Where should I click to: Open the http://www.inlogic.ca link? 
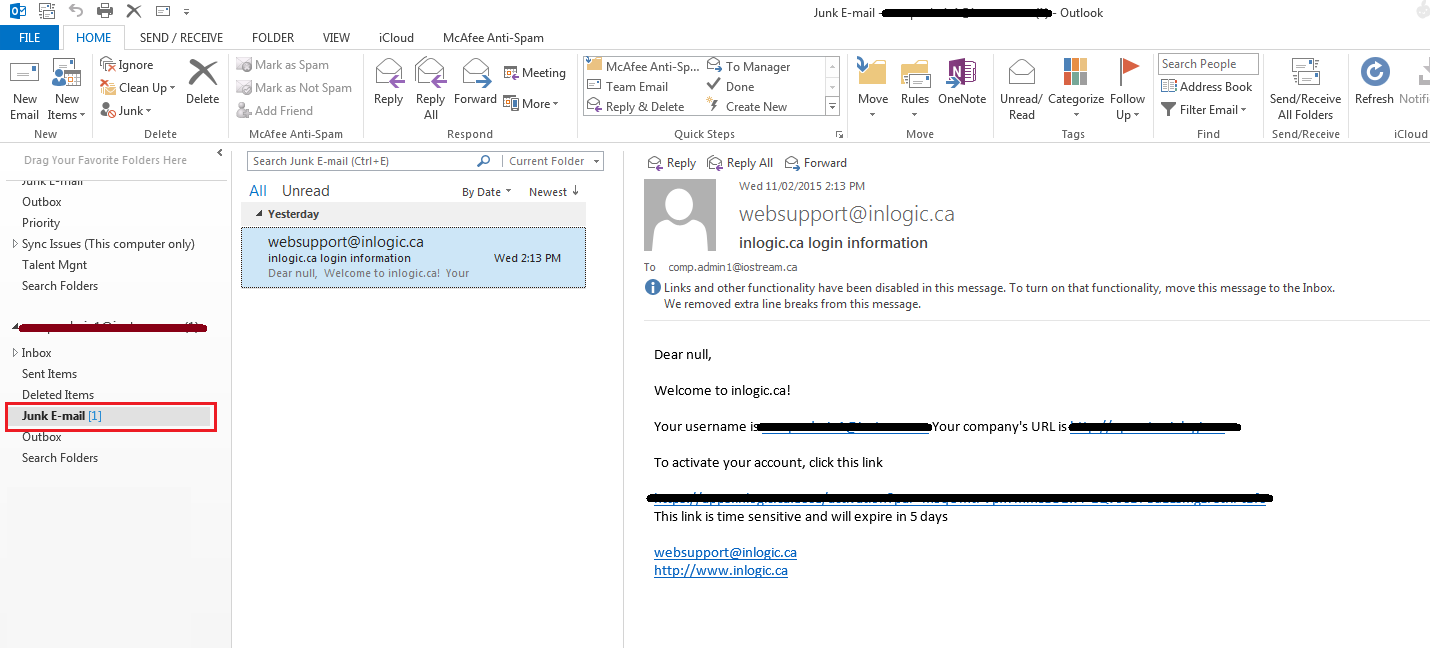point(721,571)
